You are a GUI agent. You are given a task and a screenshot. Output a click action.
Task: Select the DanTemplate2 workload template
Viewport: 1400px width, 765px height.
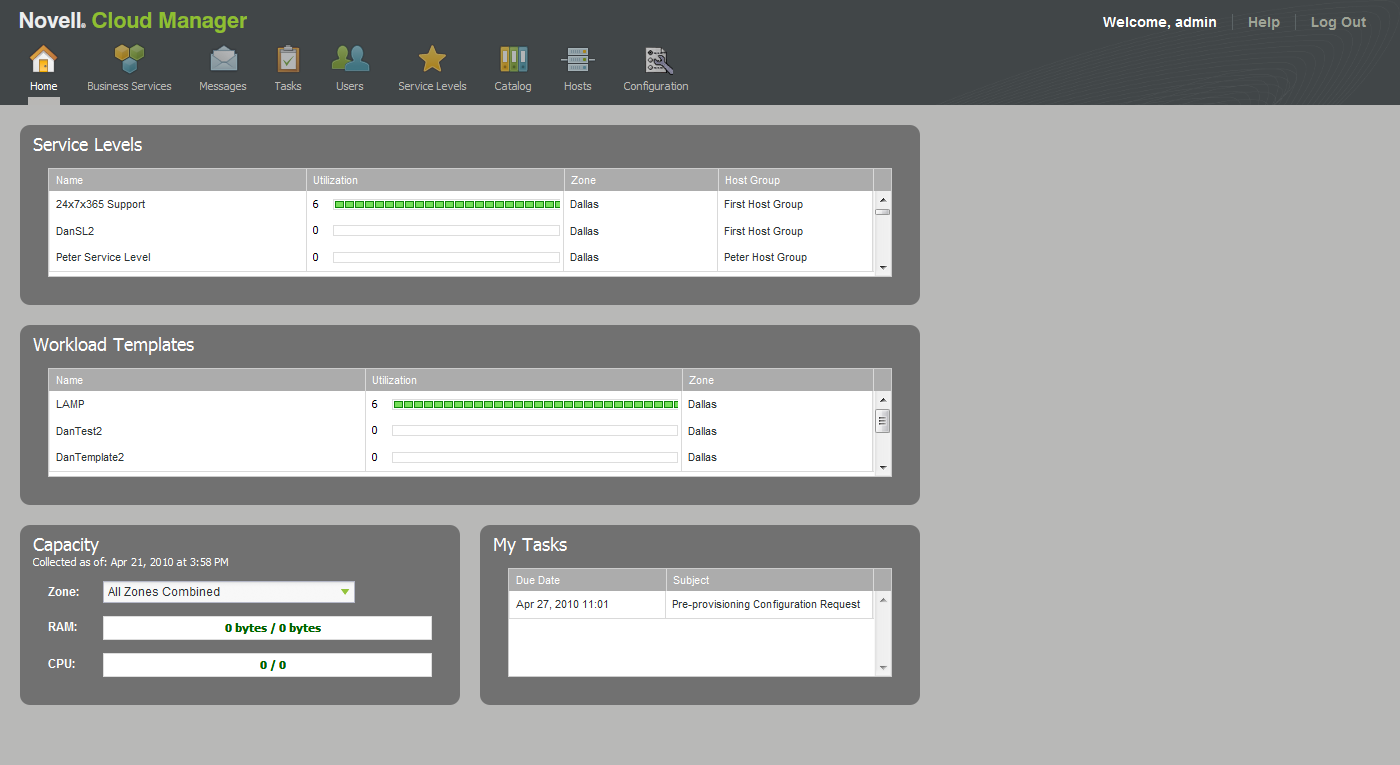90,457
